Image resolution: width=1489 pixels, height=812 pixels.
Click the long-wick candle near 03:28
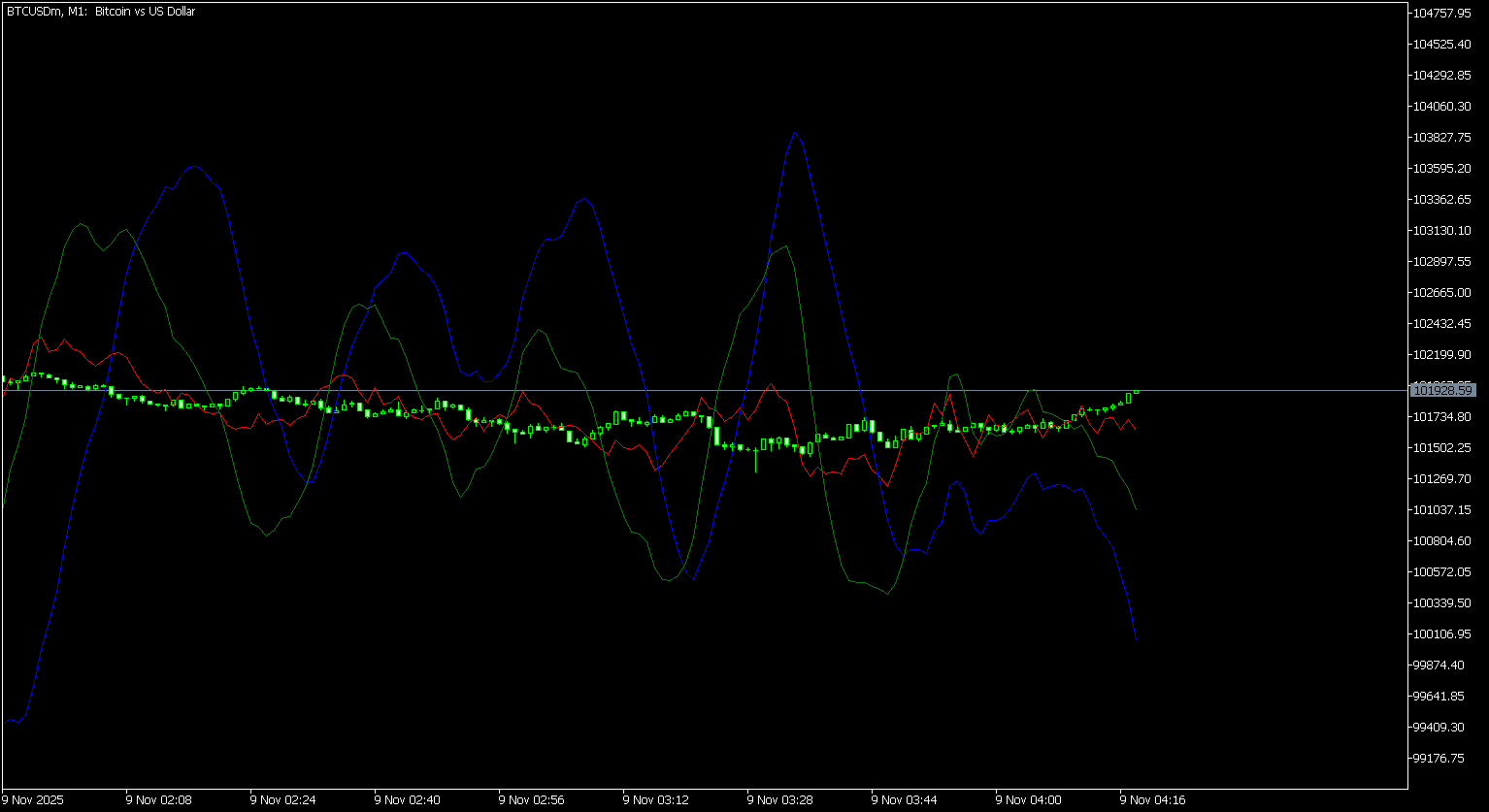coord(756,458)
